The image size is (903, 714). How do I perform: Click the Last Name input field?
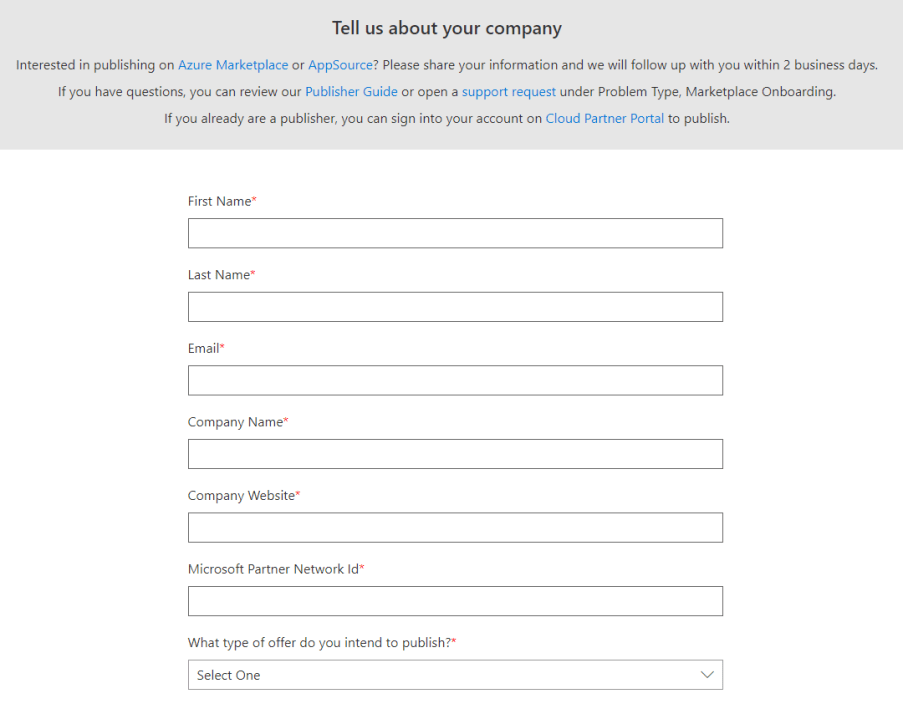pos(455,306)
